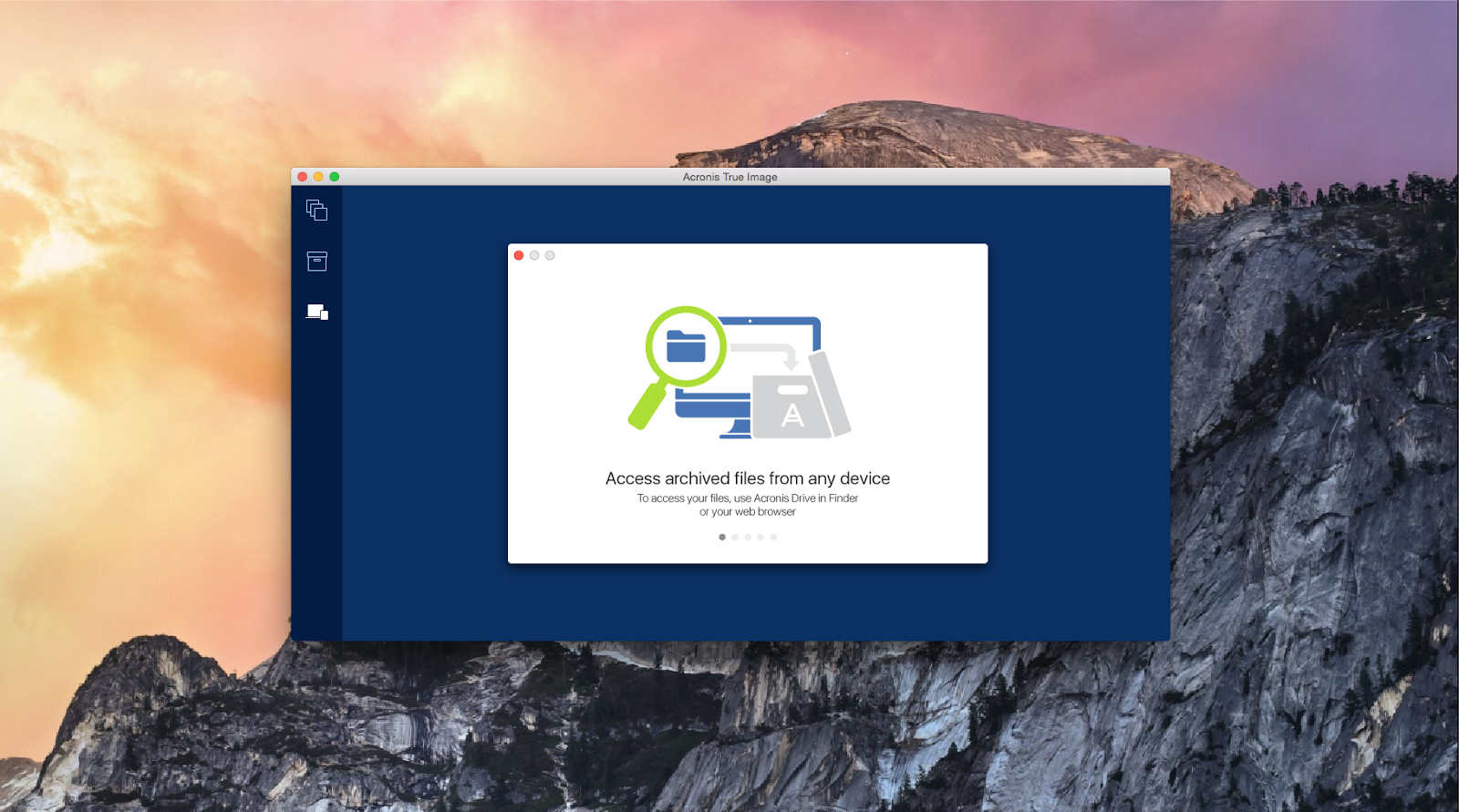Click 'Access archived files from any device' heading
The width and height of the screenshot is (1459, 812).
click(x=748, y=478)
